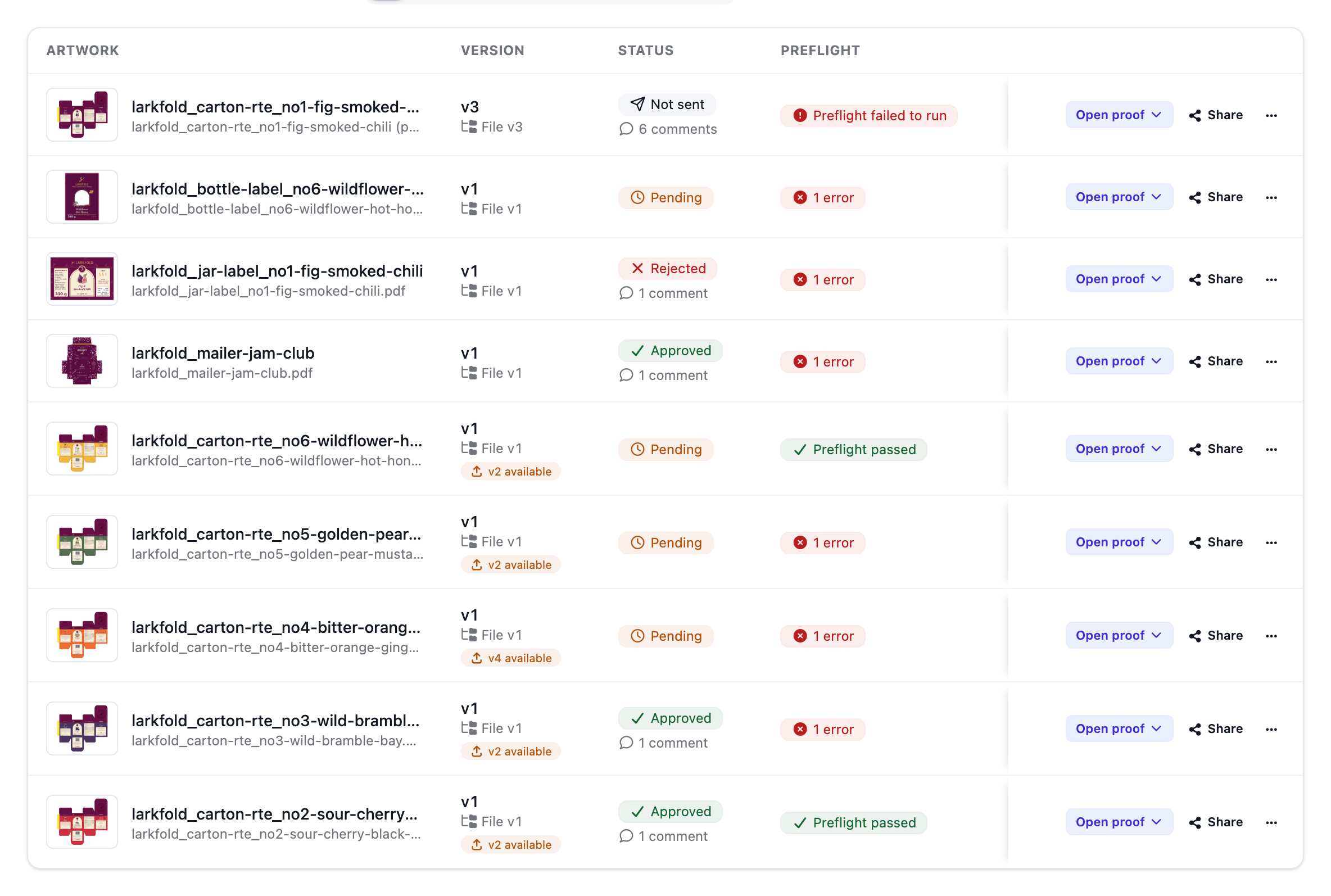Click File v3 on the fig-smoked carton row

click(492, 127)
